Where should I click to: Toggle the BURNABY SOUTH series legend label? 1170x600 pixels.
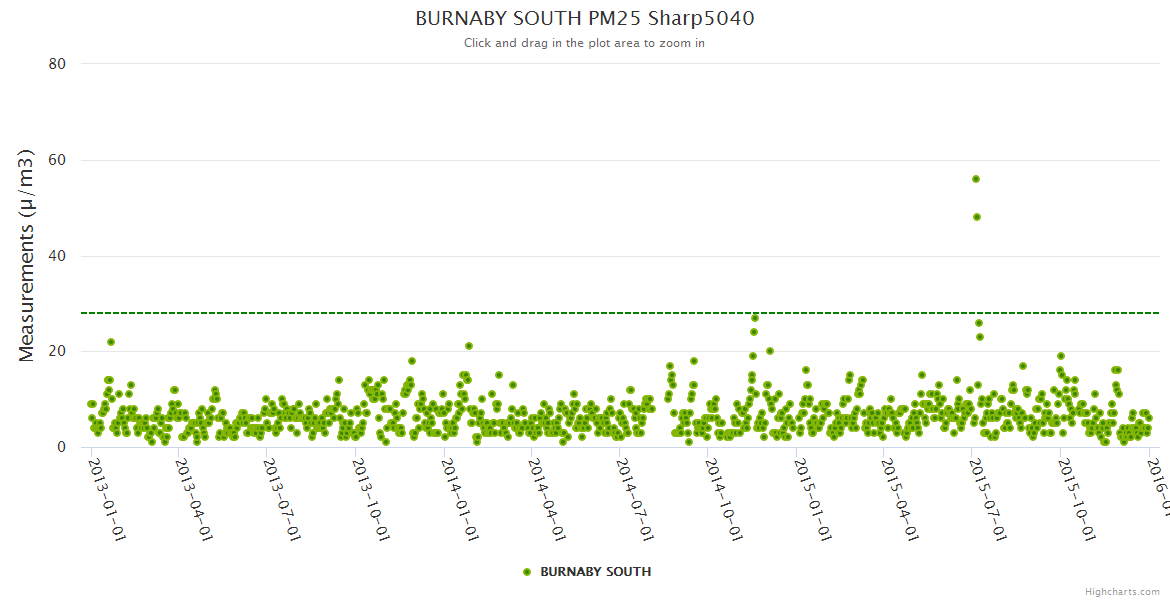[595, 572]
